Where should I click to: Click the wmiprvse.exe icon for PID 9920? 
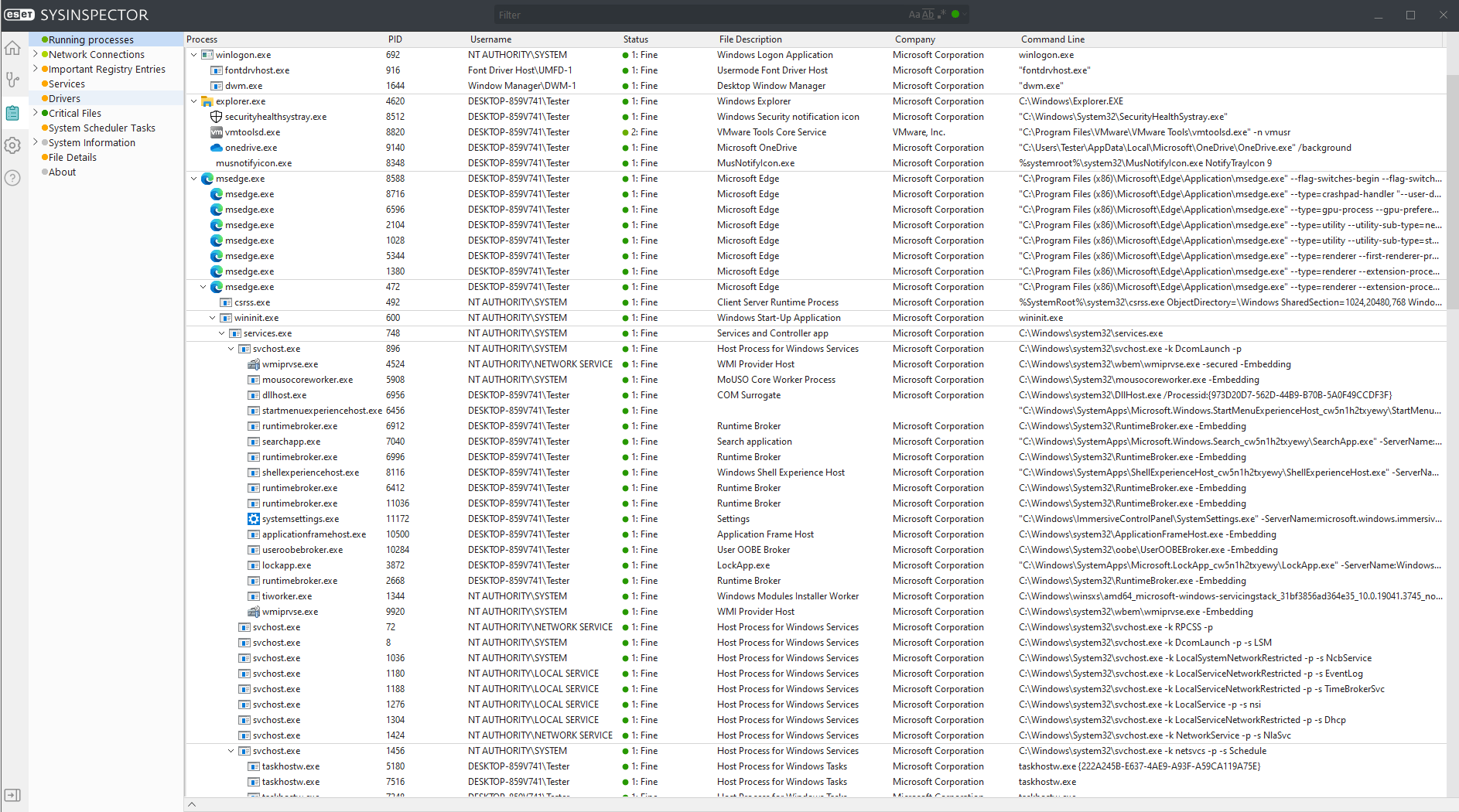point(254,612)
